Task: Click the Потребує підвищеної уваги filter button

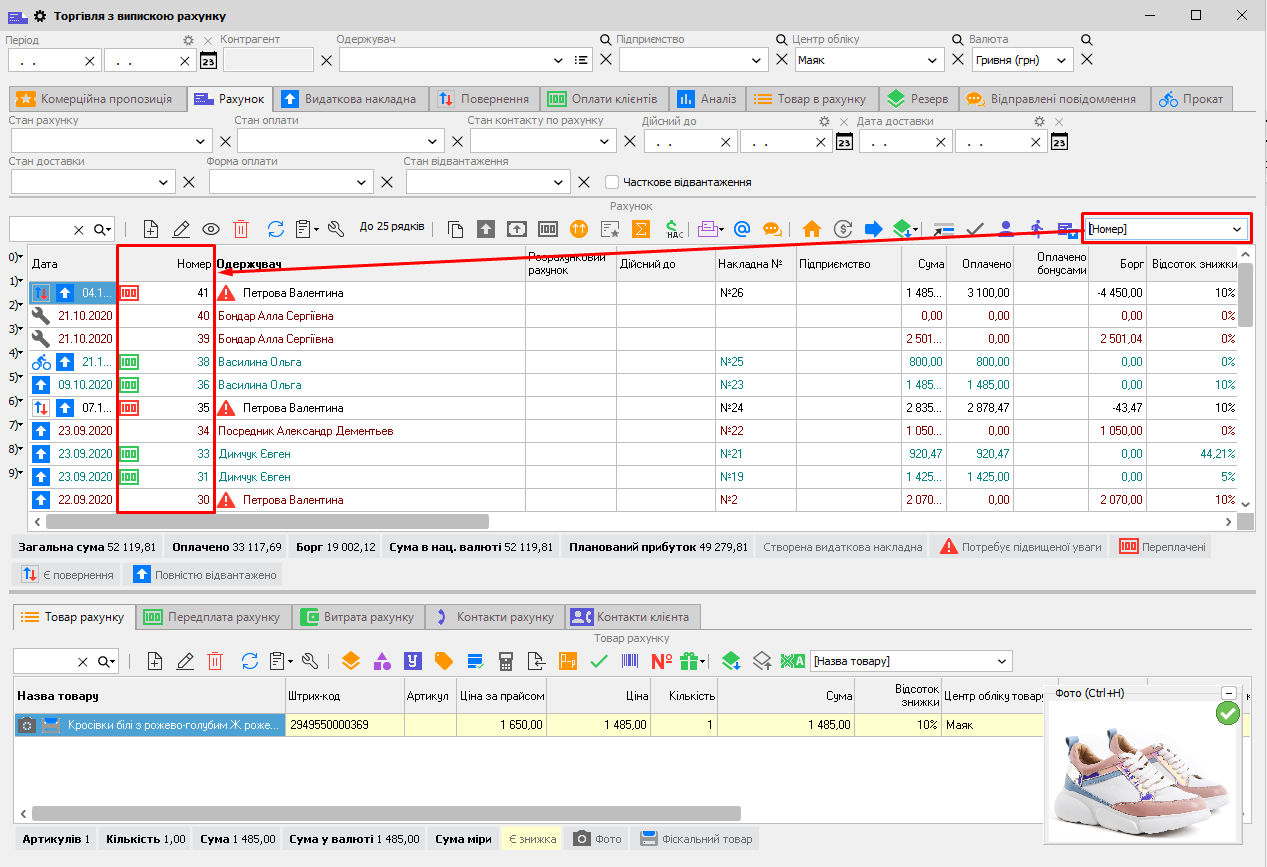Action: tap(1020, 547)
